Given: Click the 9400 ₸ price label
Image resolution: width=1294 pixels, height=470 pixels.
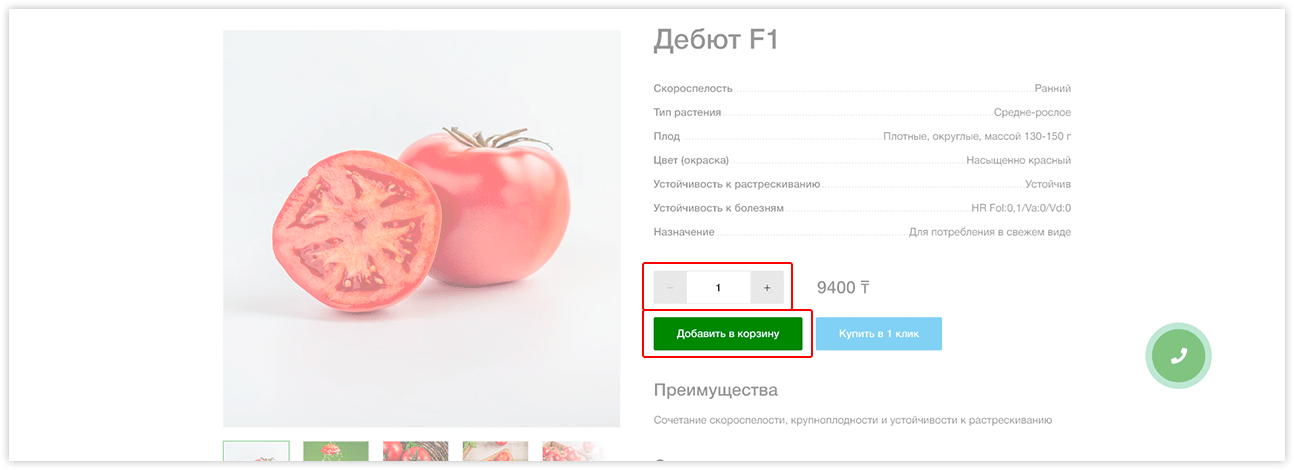Looking at the screenshot, I should [843, 288].
